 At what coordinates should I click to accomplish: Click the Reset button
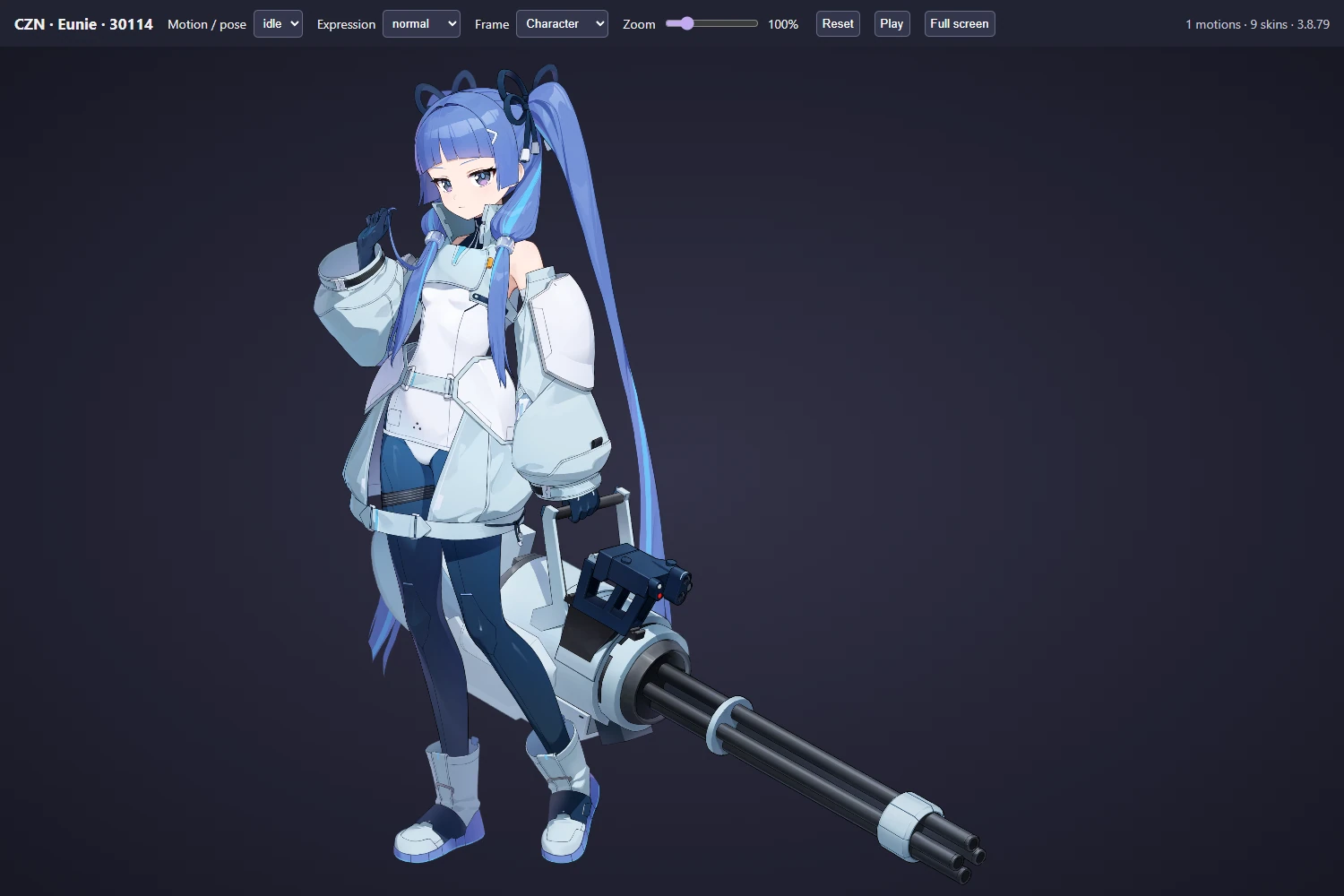[838, 24]
